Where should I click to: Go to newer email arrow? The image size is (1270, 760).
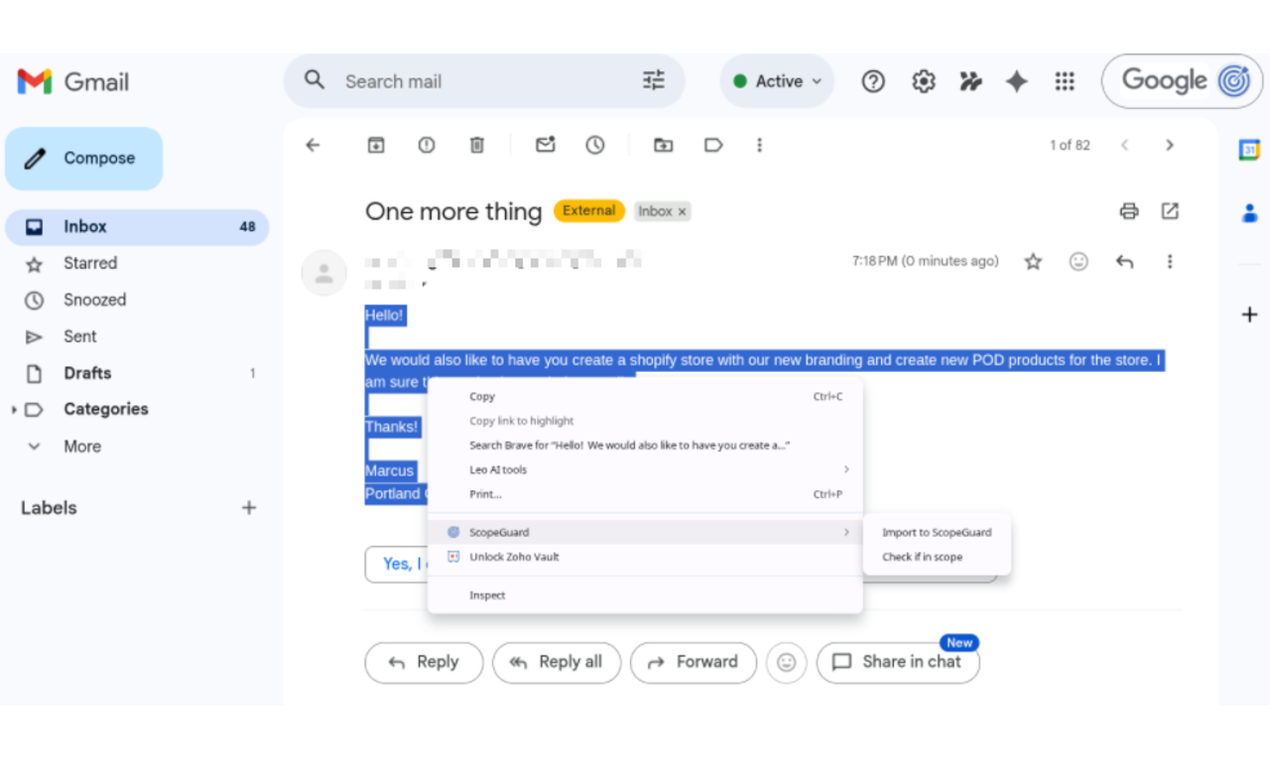(1125, 145)
